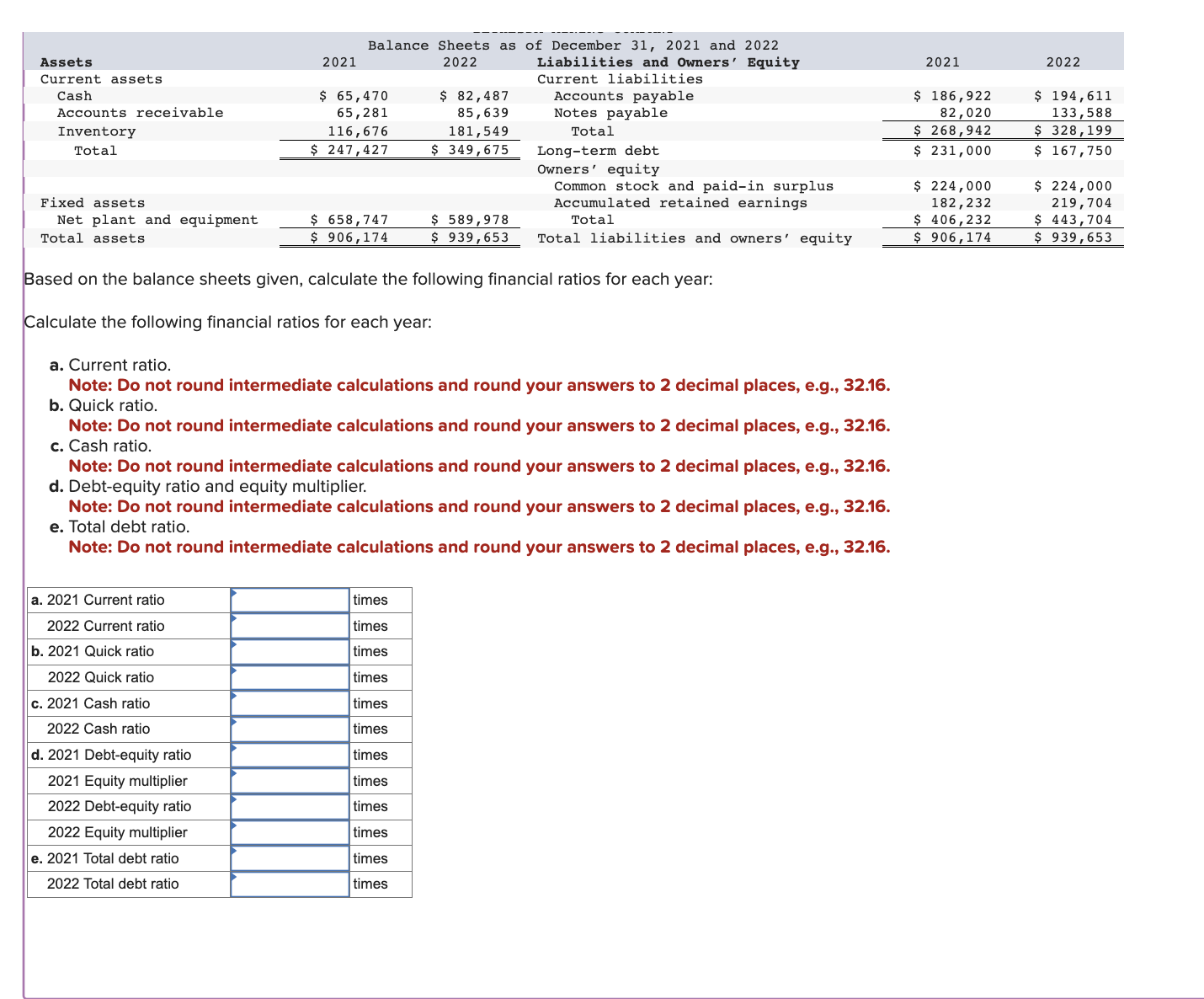
Task: Click the 2022 Quick ratio answer box
Action: (290, 677)
